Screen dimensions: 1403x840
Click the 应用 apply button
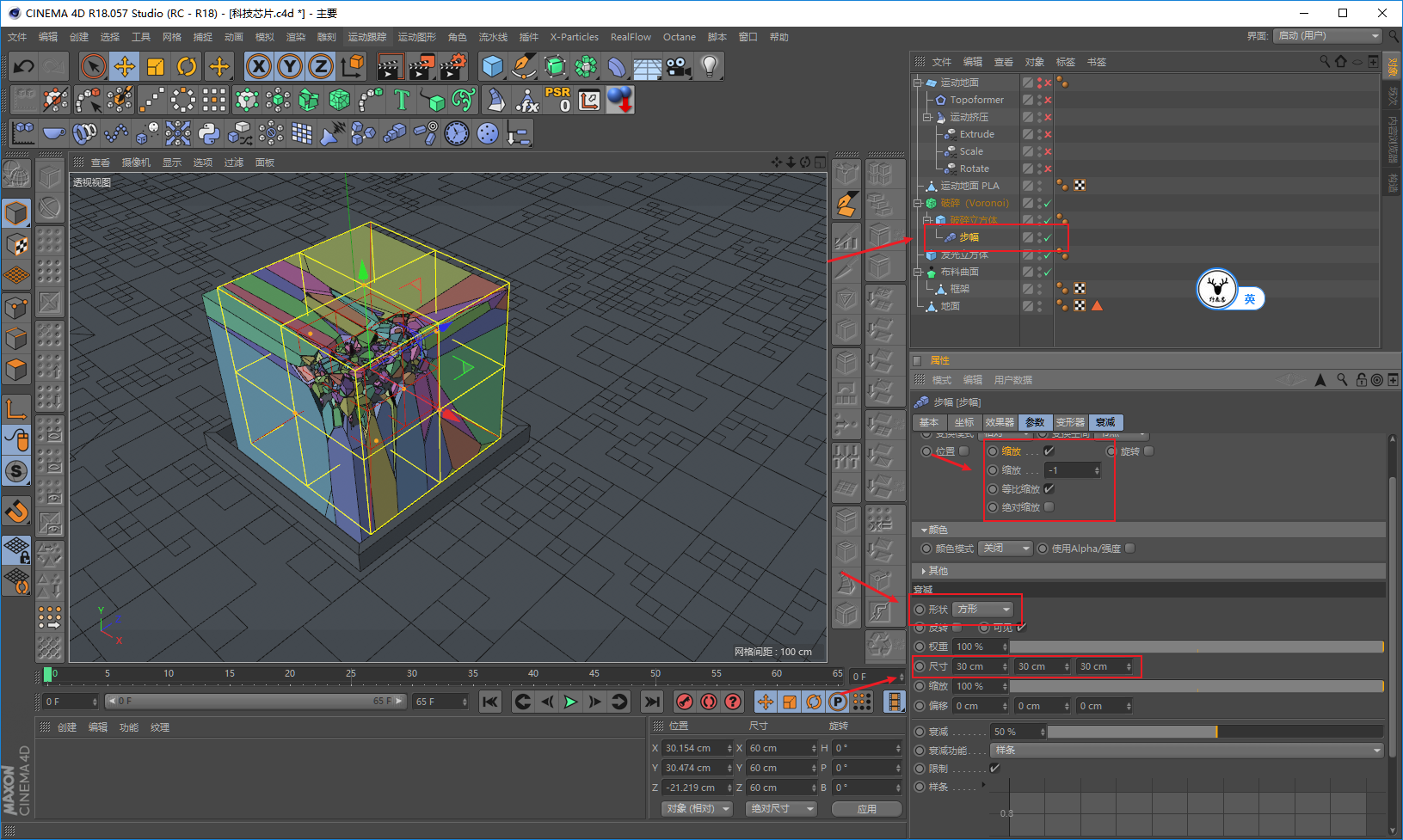(867, 809)
